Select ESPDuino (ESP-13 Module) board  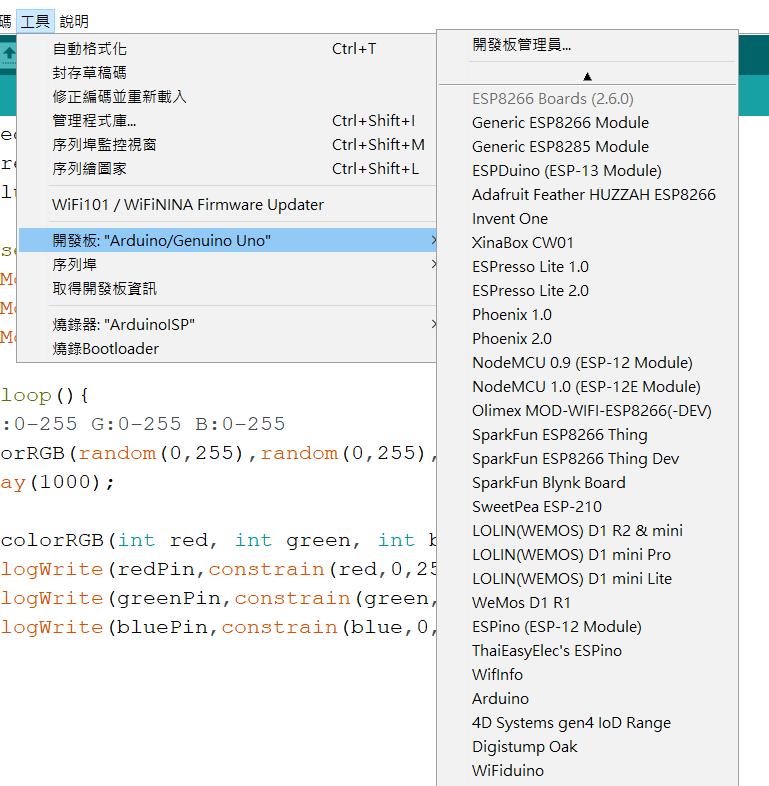point(587,171)
